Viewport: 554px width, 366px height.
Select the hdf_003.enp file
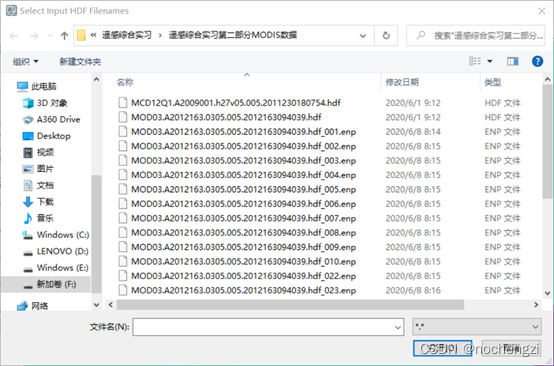(x=243, y=161)
